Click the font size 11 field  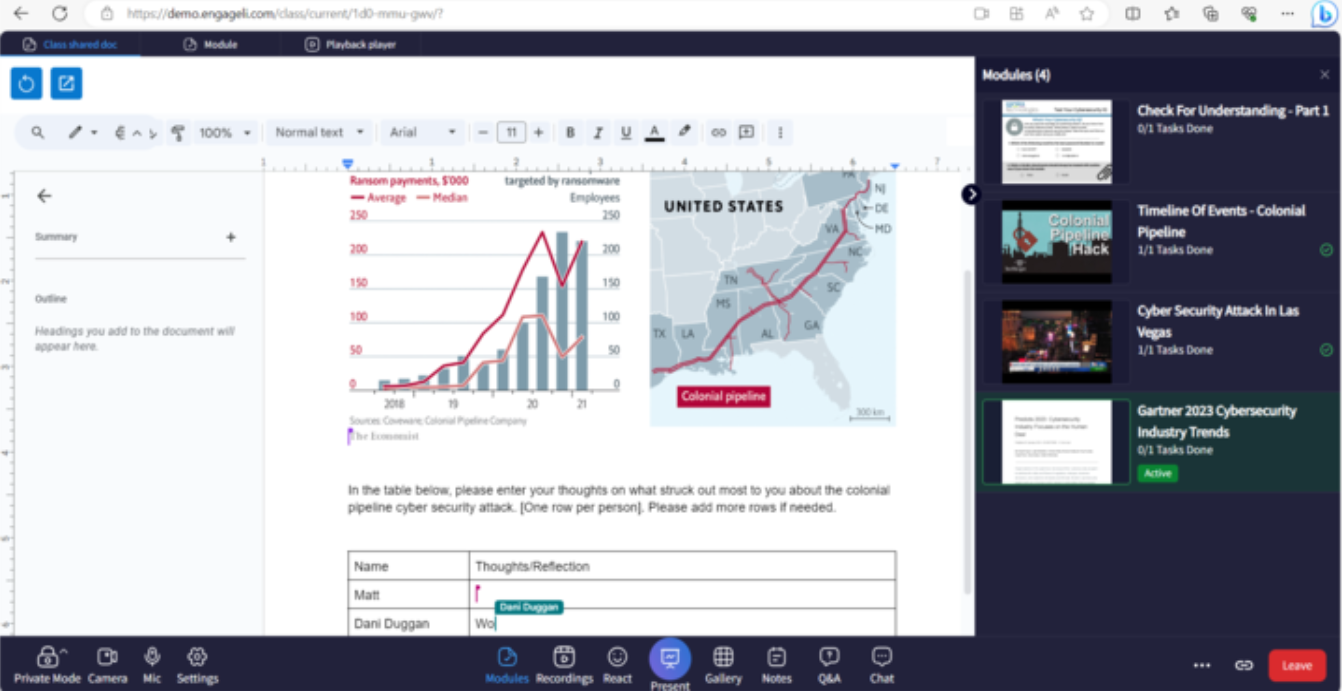pos(511,132)
